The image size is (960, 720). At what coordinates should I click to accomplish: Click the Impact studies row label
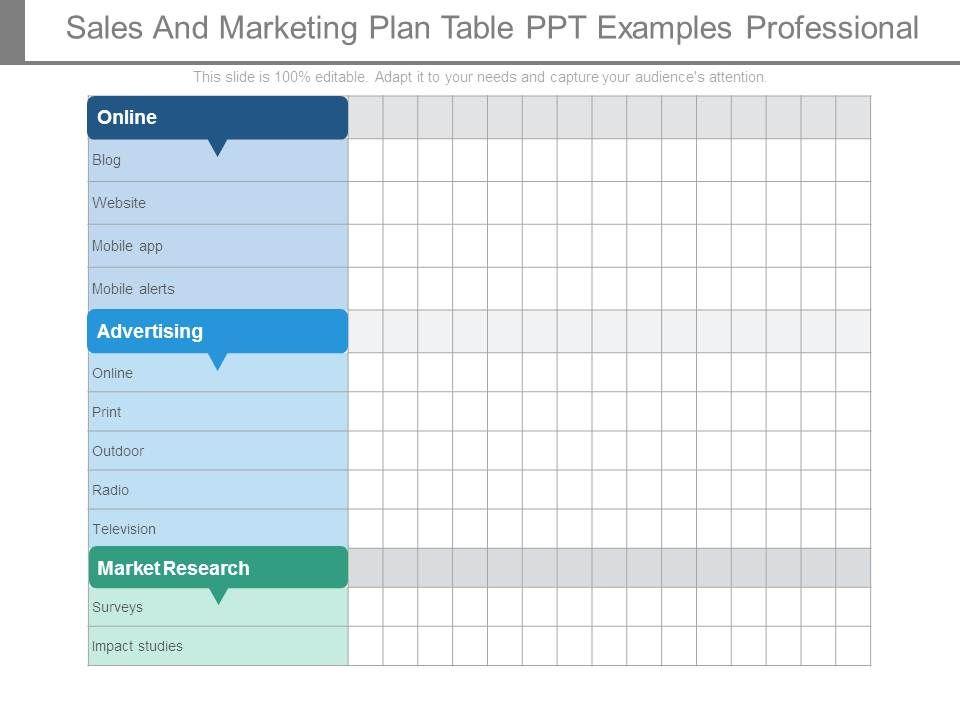tap(137, 646)
